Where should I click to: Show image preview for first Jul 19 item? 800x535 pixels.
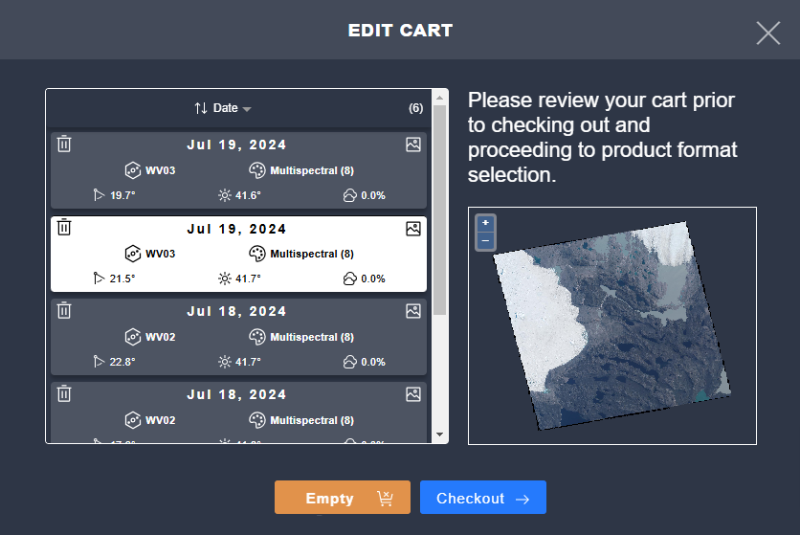413,144
